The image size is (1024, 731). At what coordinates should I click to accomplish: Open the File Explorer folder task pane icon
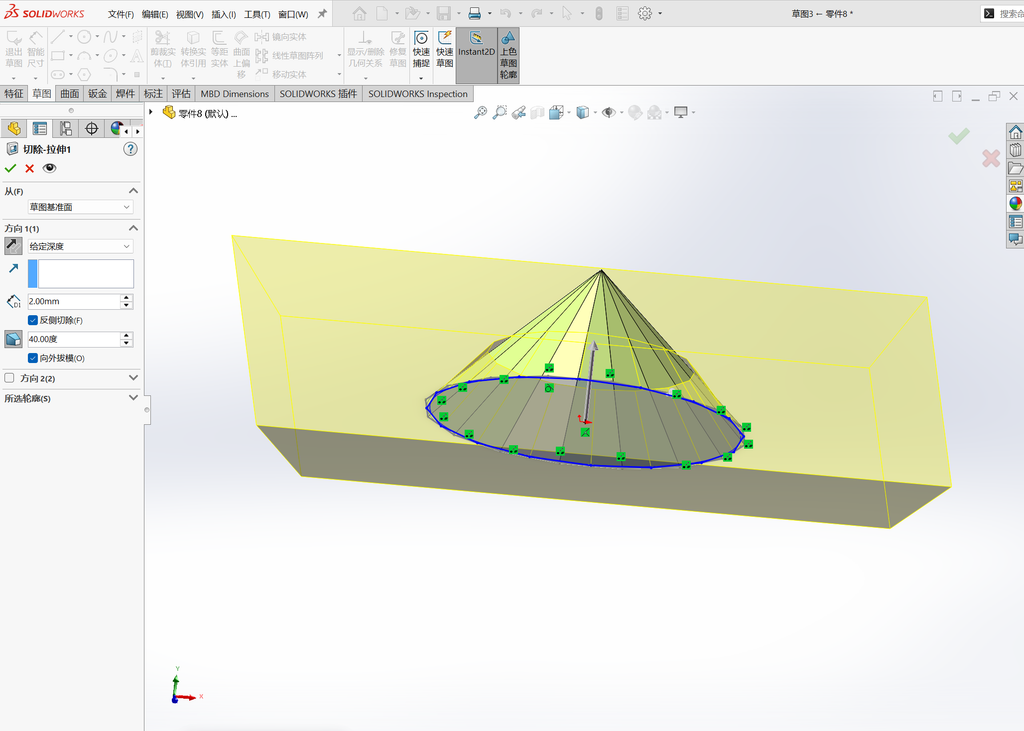click(1016, 168)
